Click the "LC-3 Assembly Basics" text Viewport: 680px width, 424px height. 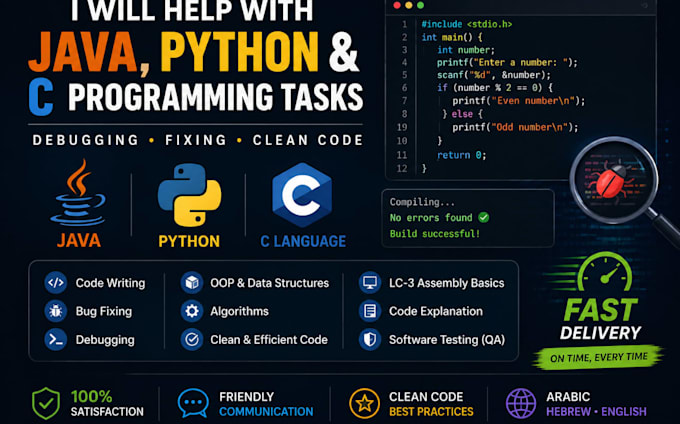[447, 283]
